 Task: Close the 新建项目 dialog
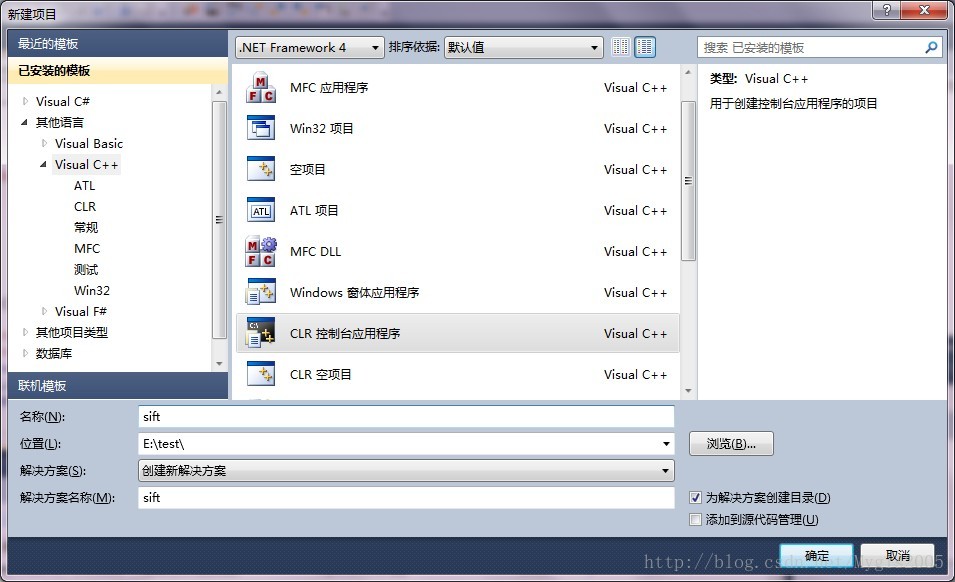pos(924,10)
